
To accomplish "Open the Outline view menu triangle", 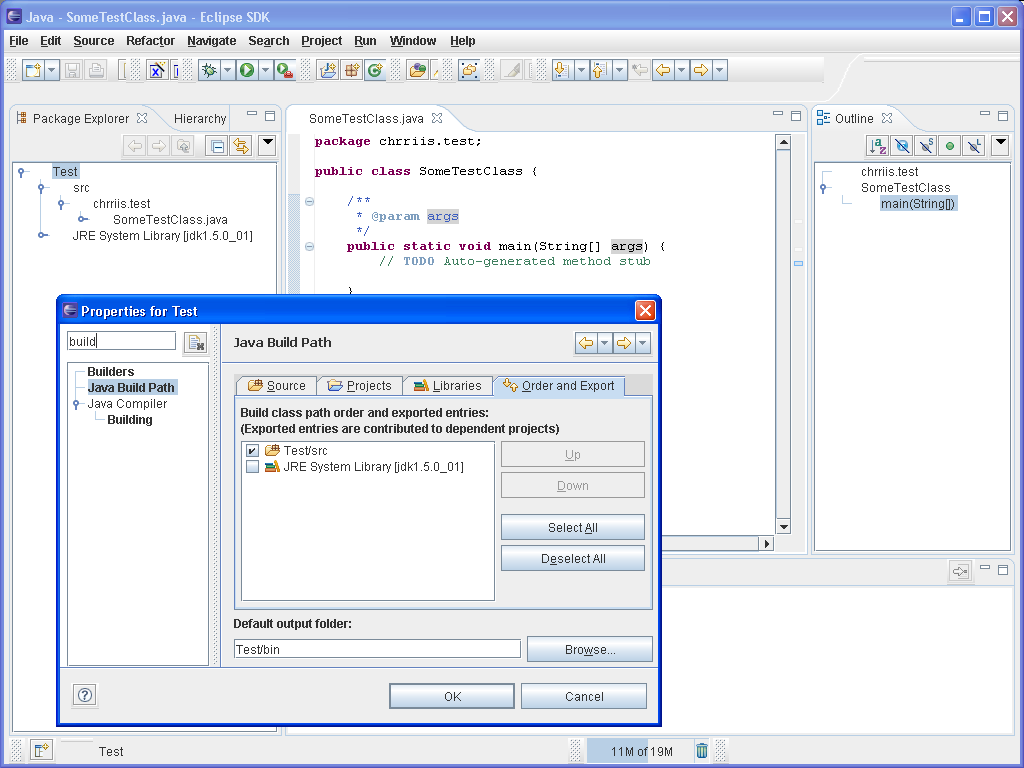I will click(x=1000, y=144).
